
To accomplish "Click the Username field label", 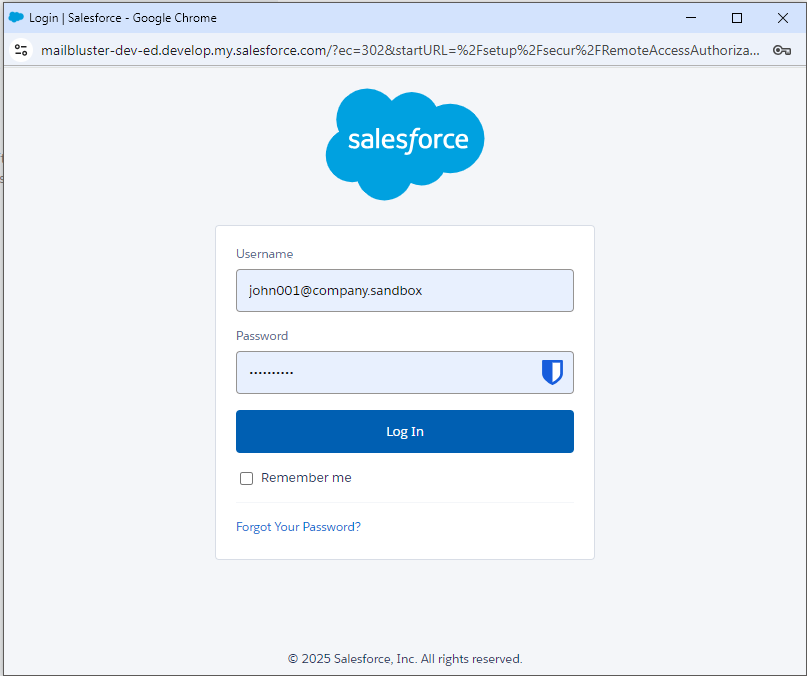I will coord(264,254).
